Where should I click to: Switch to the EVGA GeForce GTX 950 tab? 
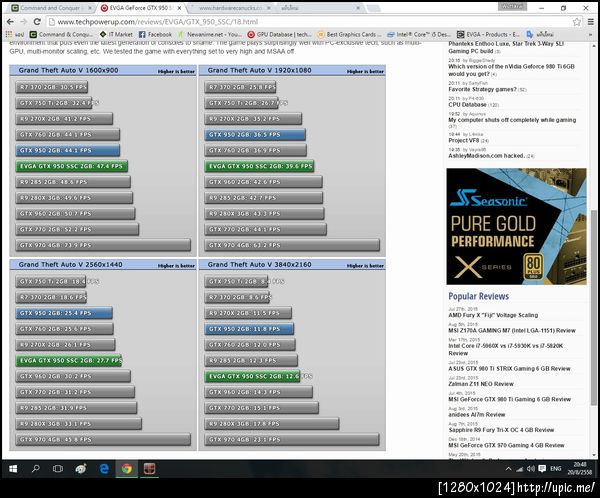coord(136,8)
